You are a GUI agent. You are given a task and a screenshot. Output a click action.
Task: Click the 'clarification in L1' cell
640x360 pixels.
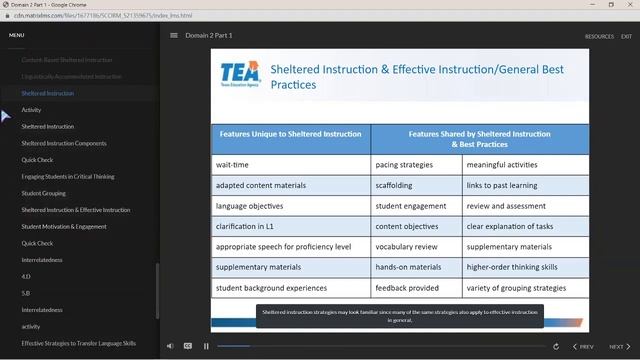(x=291, y=227)
